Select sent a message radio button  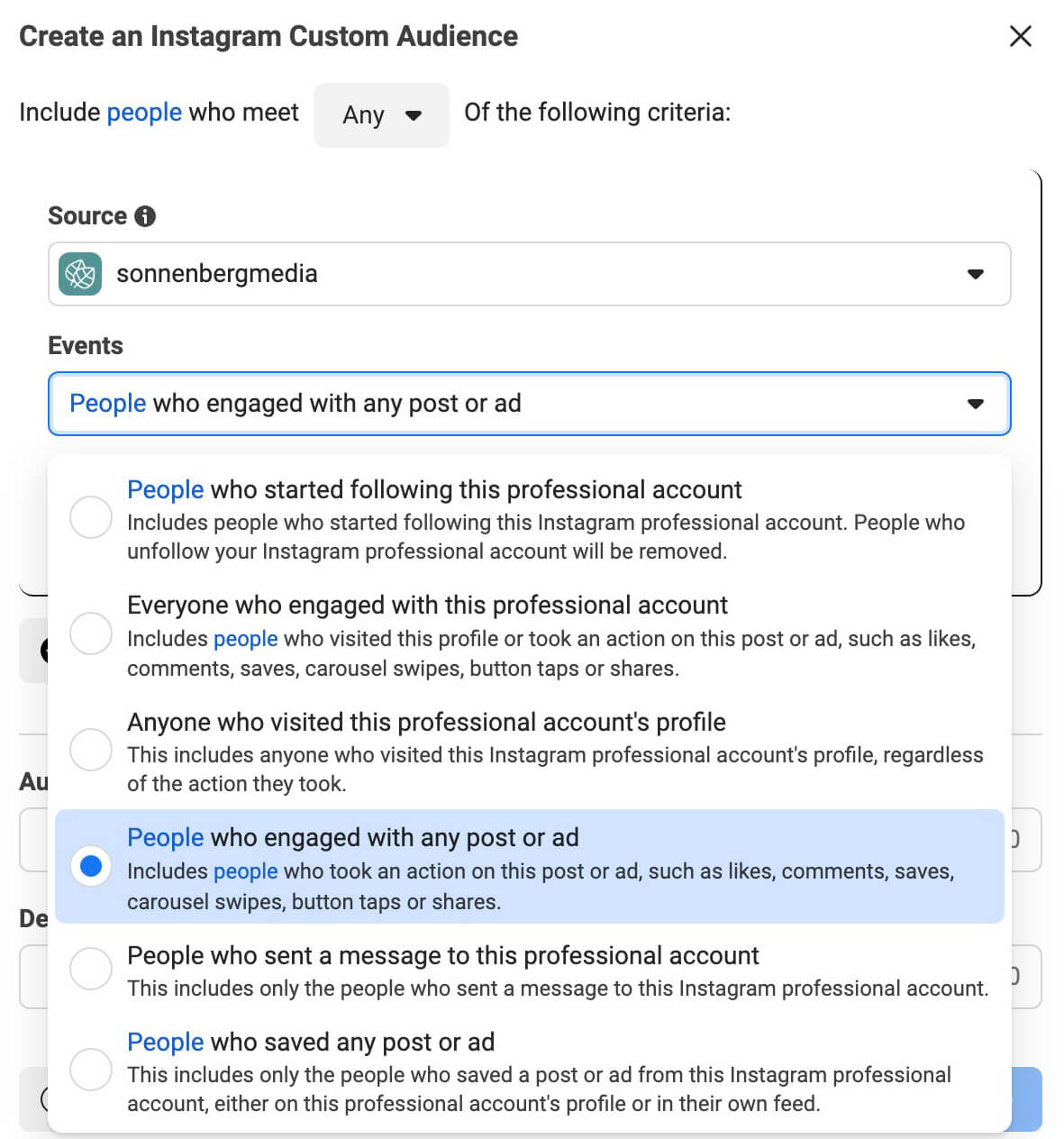pos(91,969)
